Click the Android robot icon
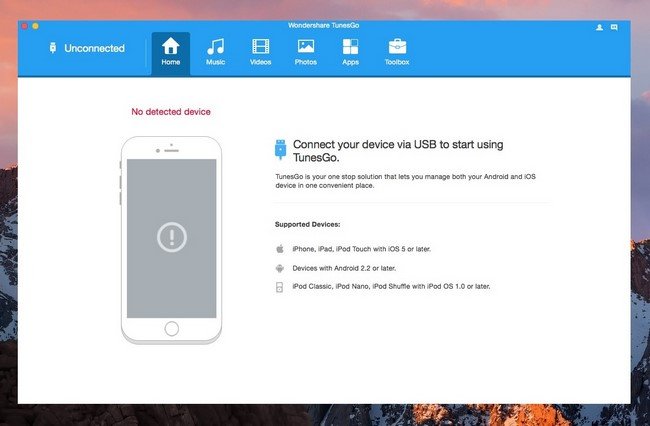The height and width of the screenshot is (426, 650). [280, 269]
